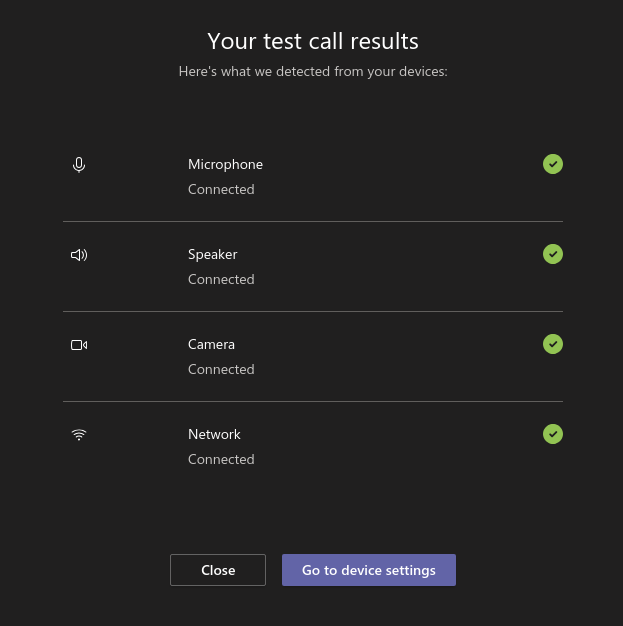Screen dimensions: 623x626
Task: Click the Connected status under Network
Action: click(221, 460)
